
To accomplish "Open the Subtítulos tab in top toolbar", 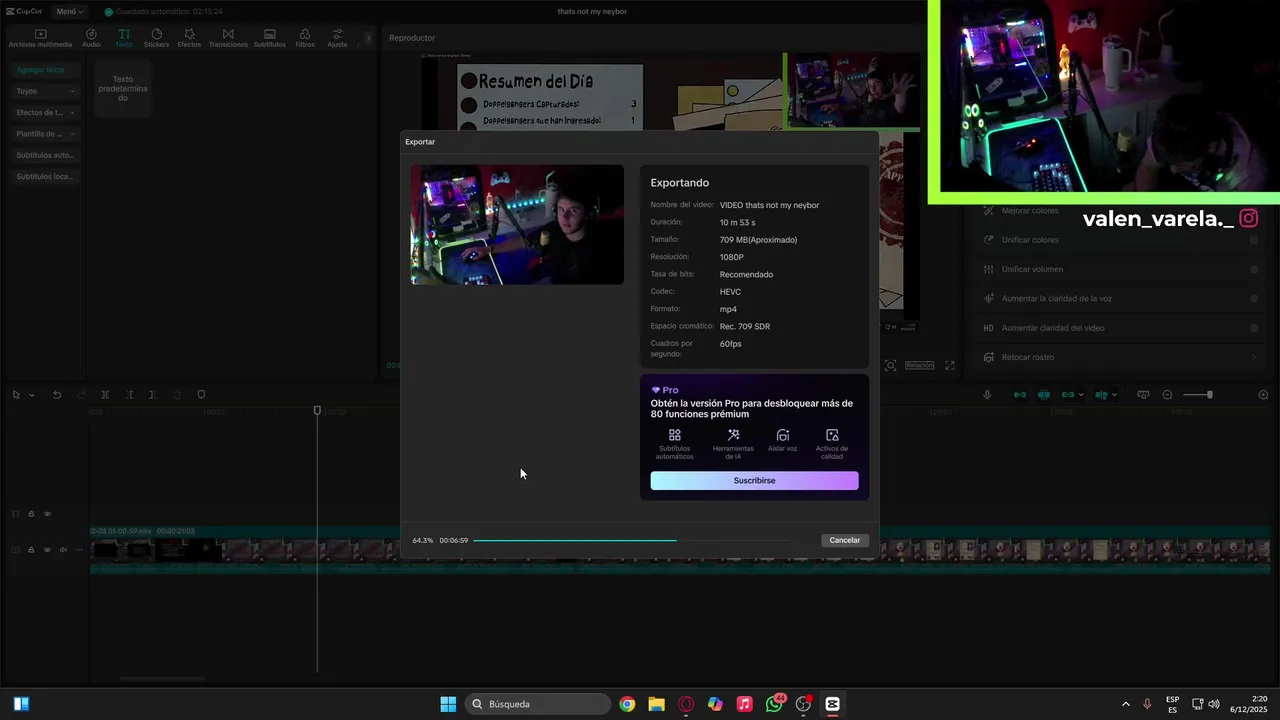I will (269, 38).
